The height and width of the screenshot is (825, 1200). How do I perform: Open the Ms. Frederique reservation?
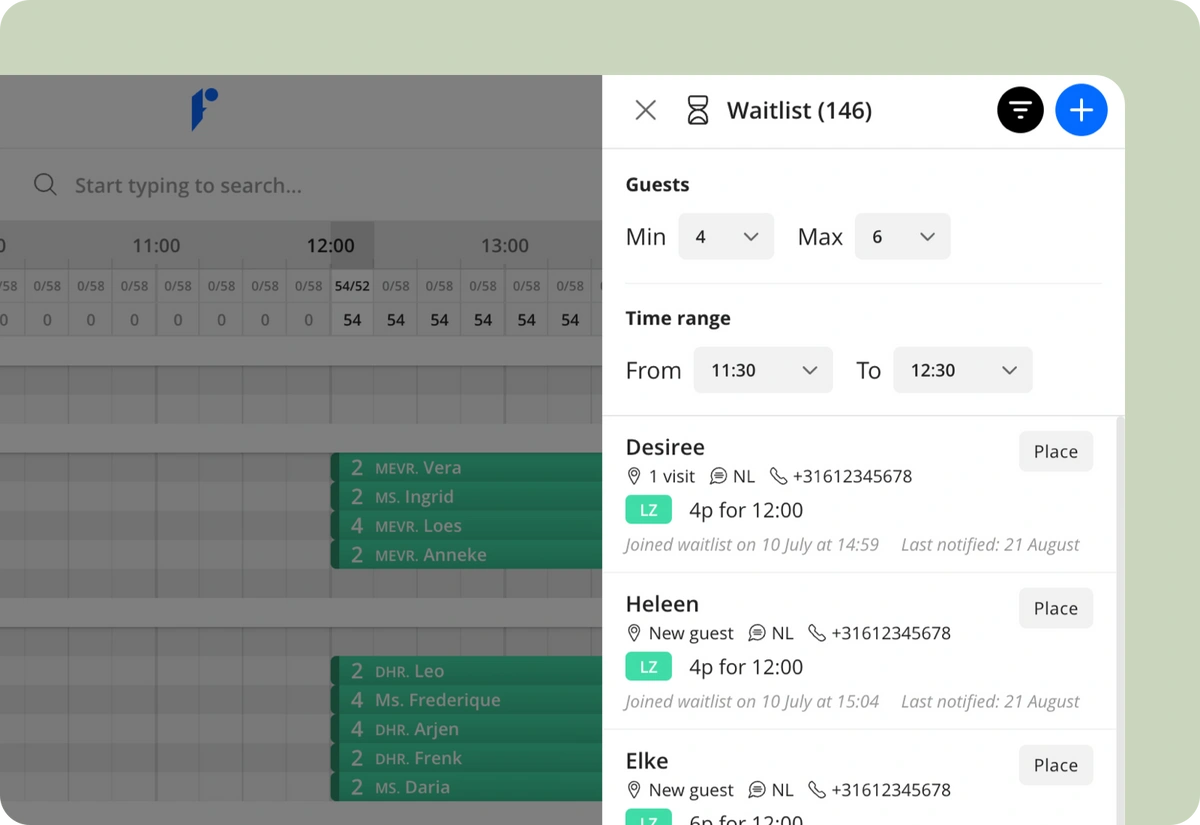coord(467,700)
